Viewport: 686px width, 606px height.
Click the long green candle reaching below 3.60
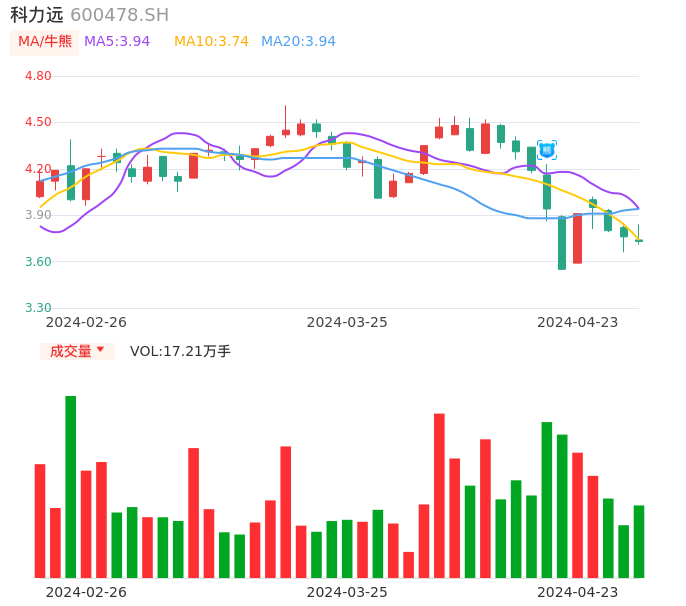pyautogui.click(x=562, y=243)
